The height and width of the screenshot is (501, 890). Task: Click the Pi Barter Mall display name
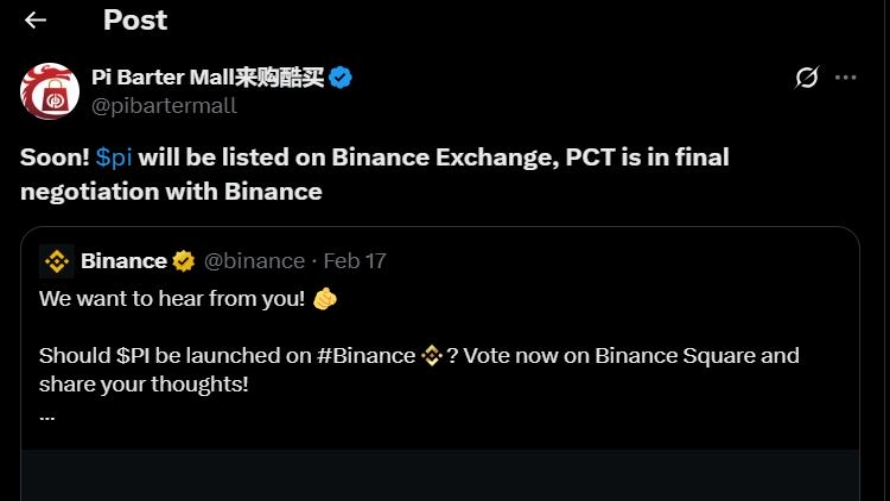click(208, 77)
